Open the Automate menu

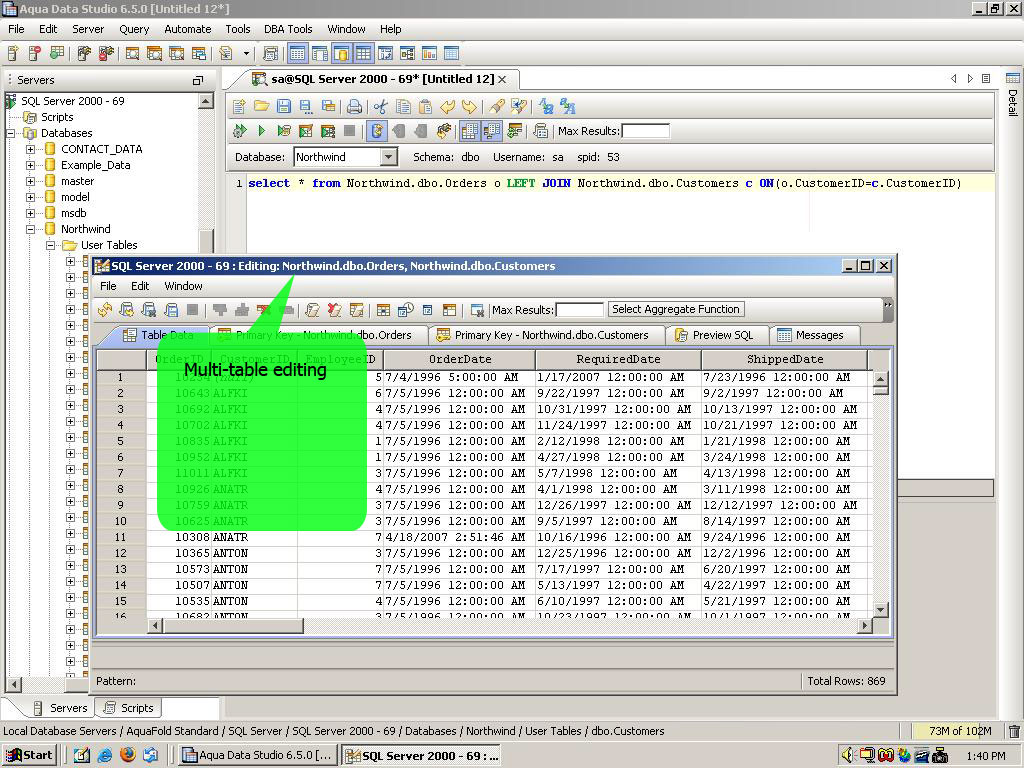187,29
